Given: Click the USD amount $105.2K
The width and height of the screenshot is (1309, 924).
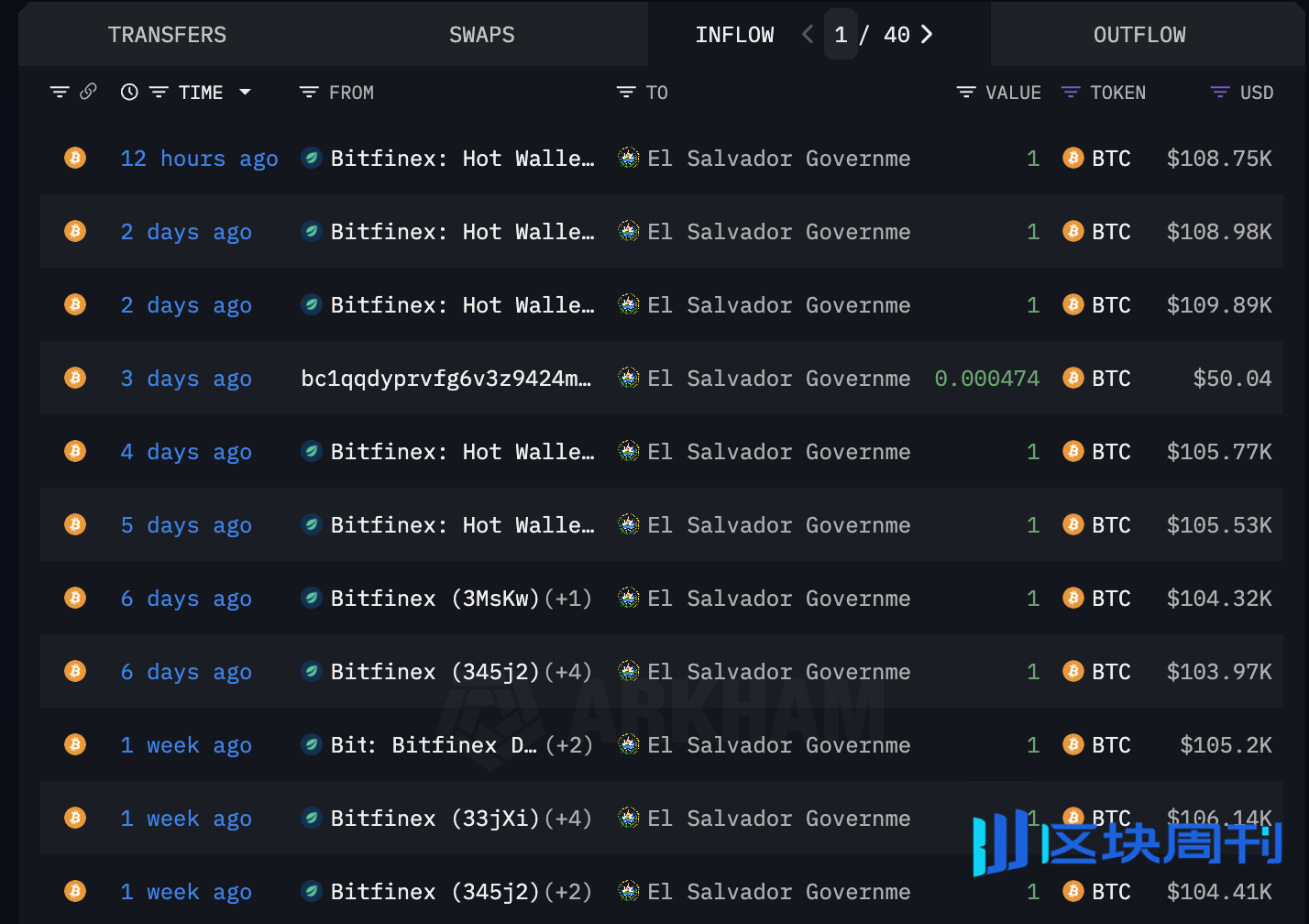Looking at the screenshot, I should point(1226,745).
